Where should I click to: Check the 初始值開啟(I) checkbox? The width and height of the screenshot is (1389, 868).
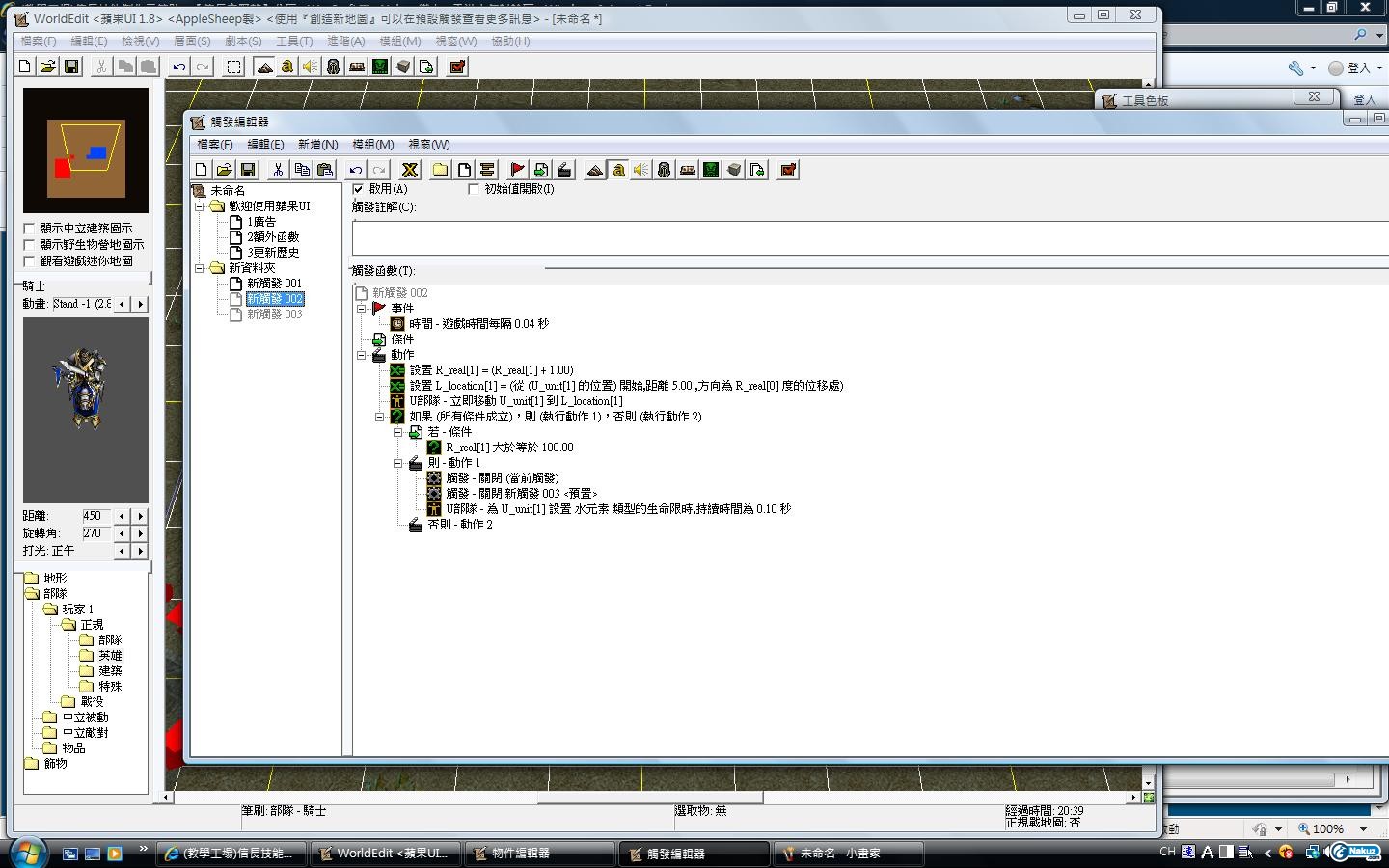[x=474, y=189]
